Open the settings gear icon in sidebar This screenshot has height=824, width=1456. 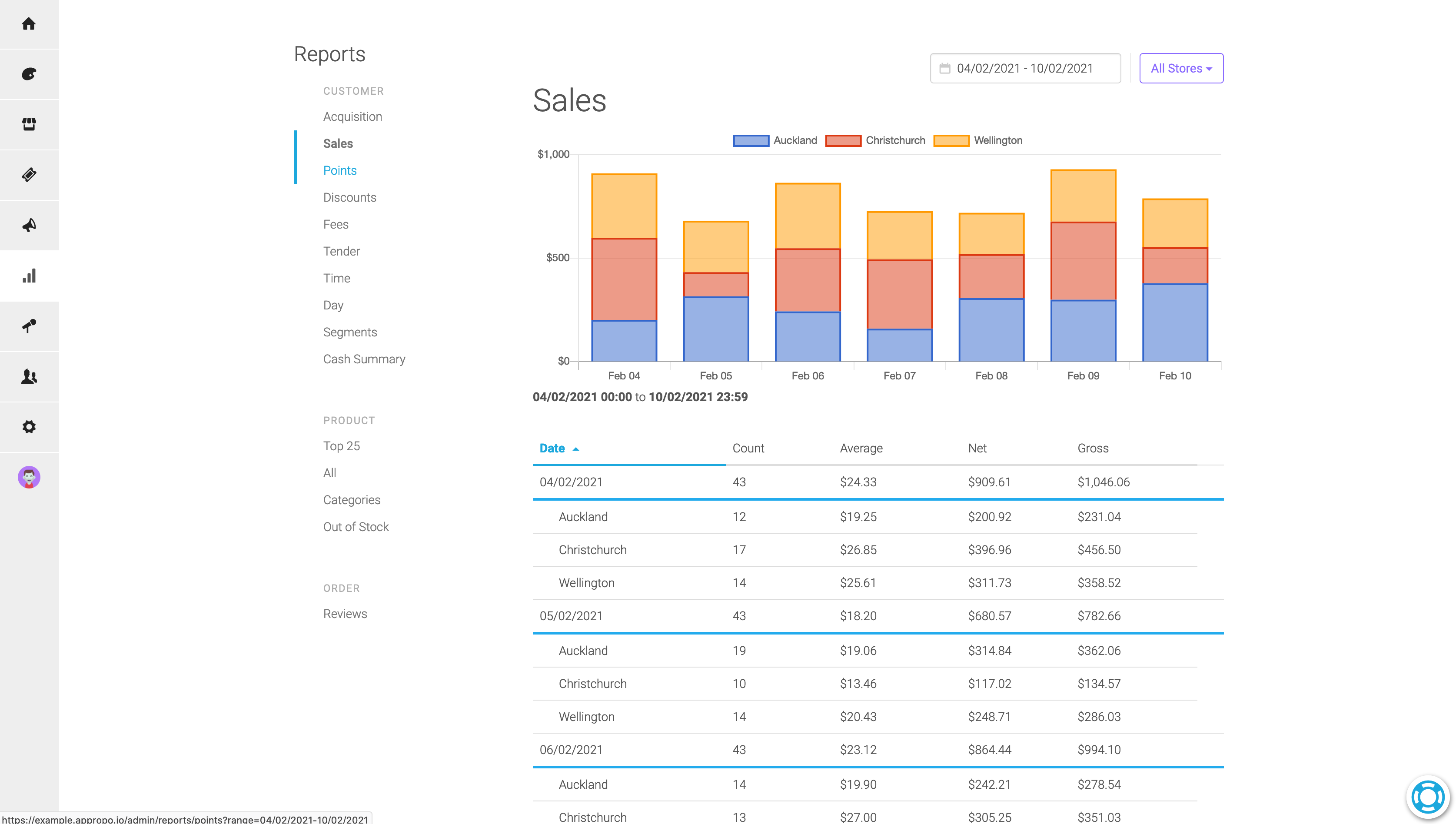coord(30,427)
